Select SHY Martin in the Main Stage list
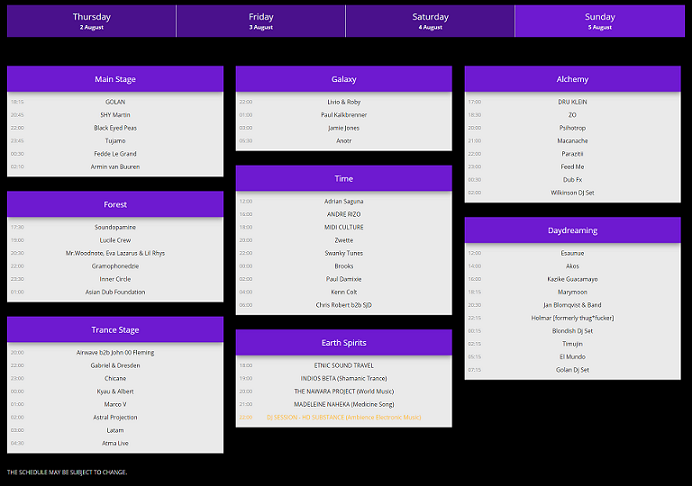 115,115
